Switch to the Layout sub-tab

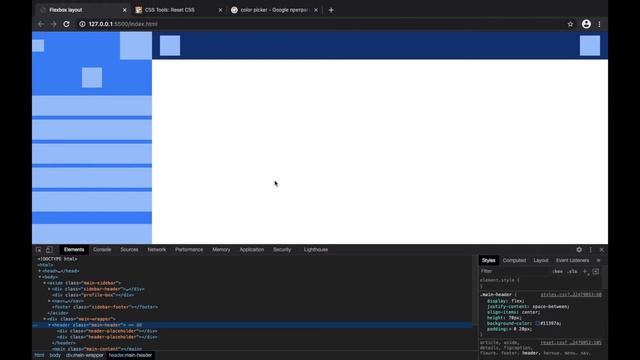pyautogui.click(x=541, y=260)
